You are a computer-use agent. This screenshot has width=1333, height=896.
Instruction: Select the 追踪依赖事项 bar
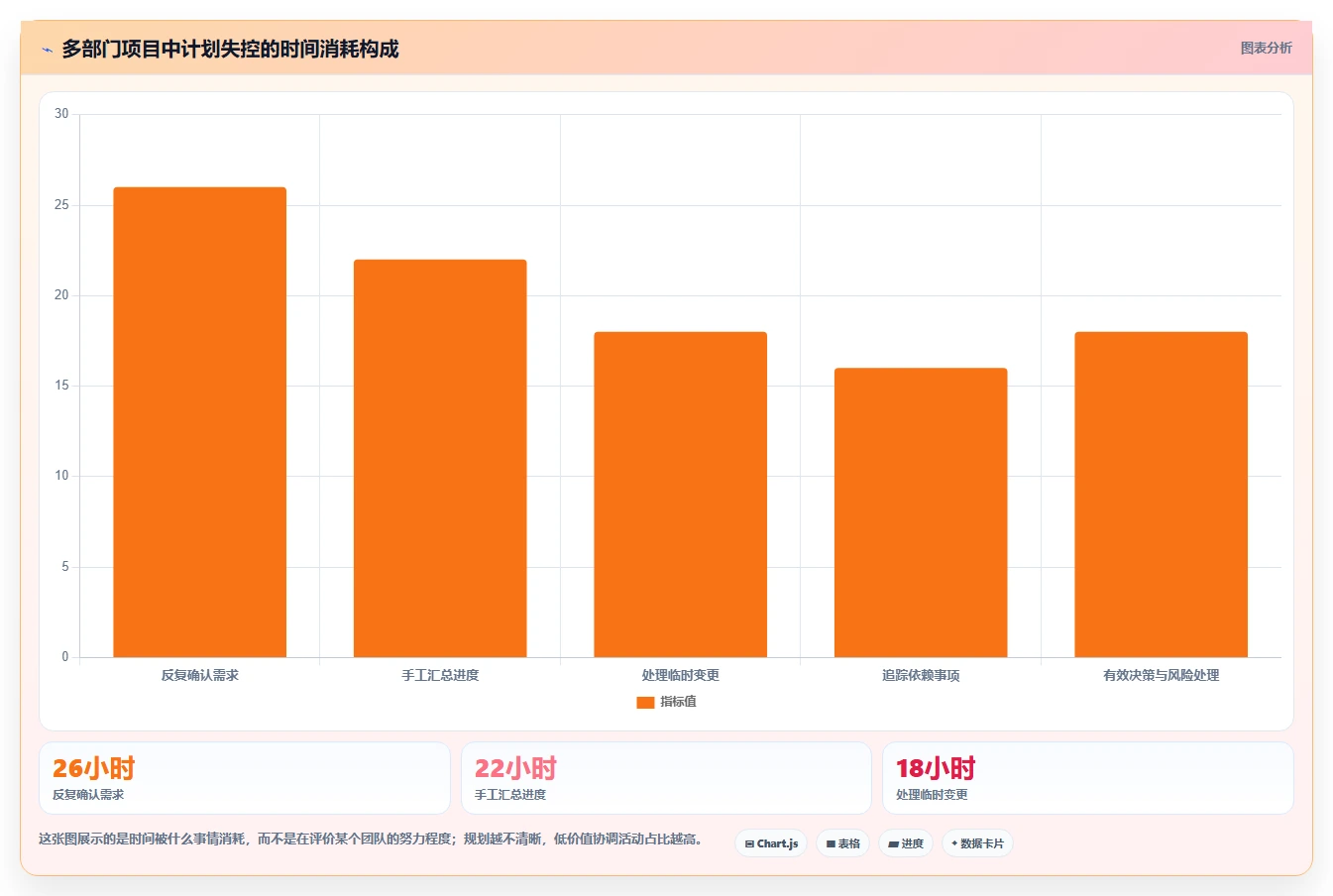point(921,512)
